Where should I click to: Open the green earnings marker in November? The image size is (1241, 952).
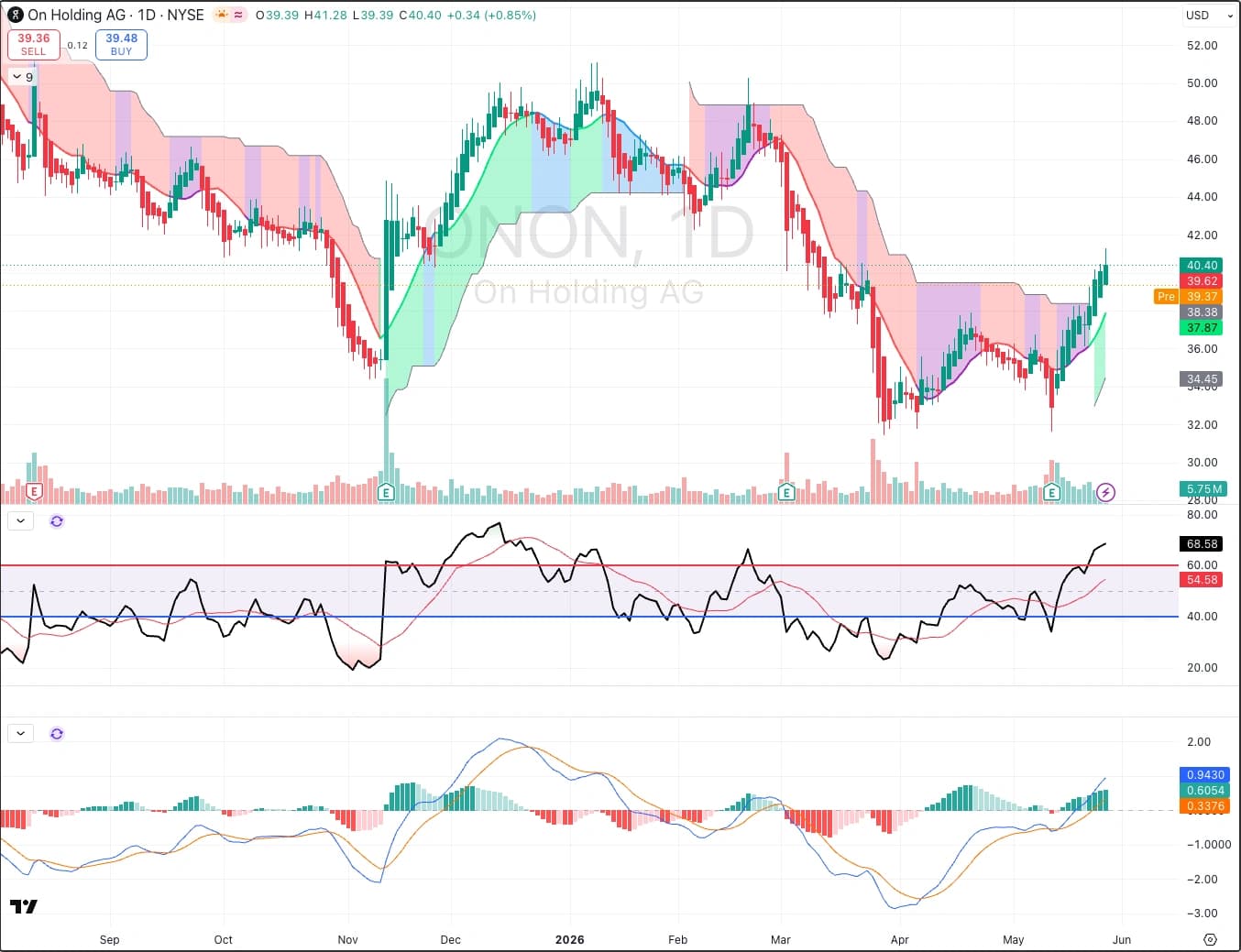click(x=386, y=492)
